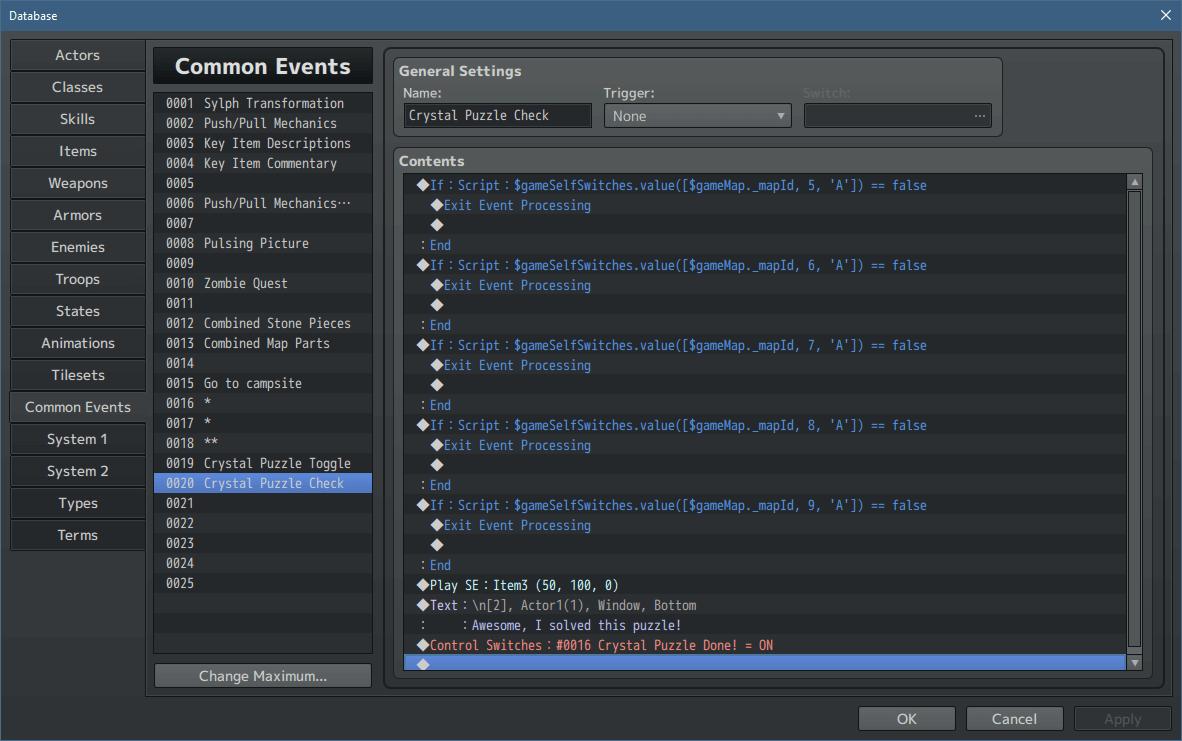Select empty event 0025
This screenshot has height=741, width=1182.
[263, 583]
